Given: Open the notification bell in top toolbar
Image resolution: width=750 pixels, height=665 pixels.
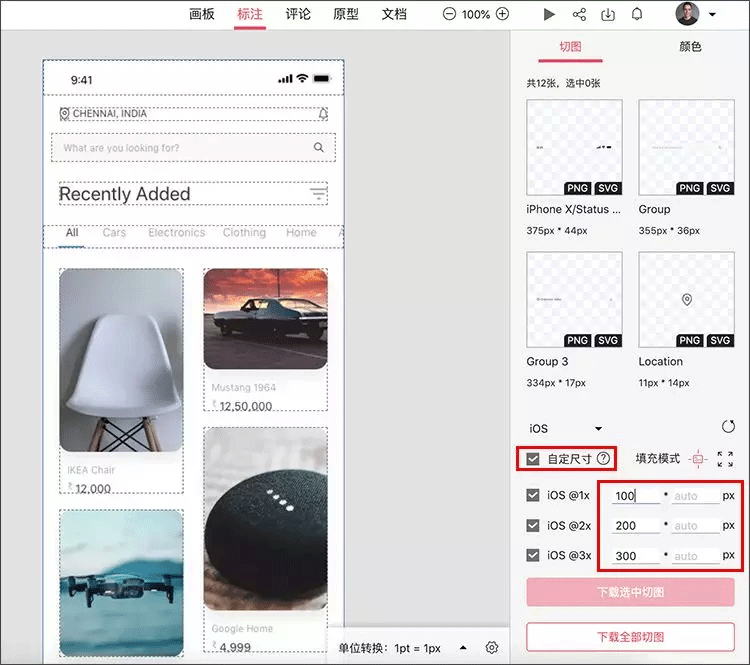Looking at the screenshot, I should pos(637,14).
